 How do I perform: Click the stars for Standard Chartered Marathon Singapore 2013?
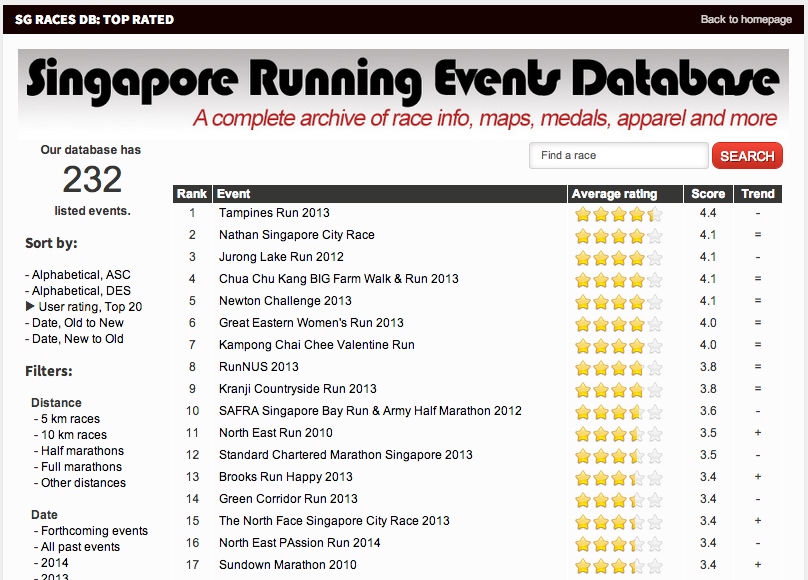618,456
